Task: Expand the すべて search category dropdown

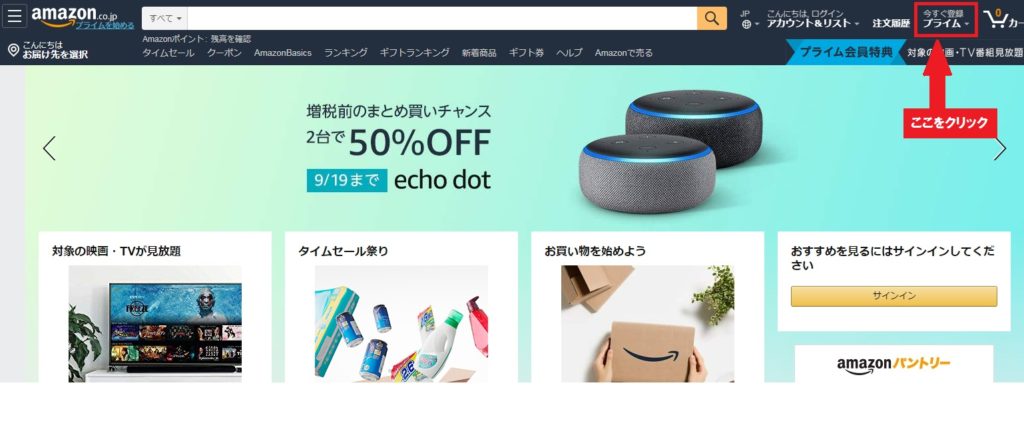Action: pos(165,18)
